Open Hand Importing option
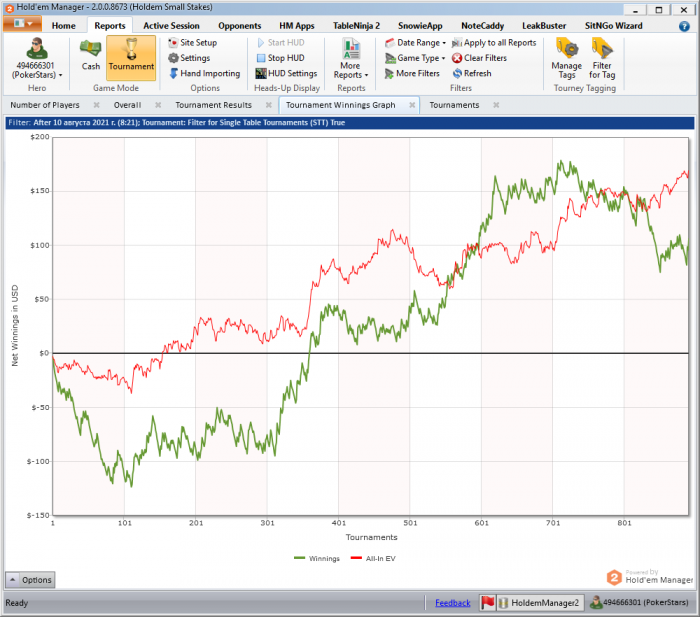The width and height of the screenshot is (700, 617). pos(204,73)
